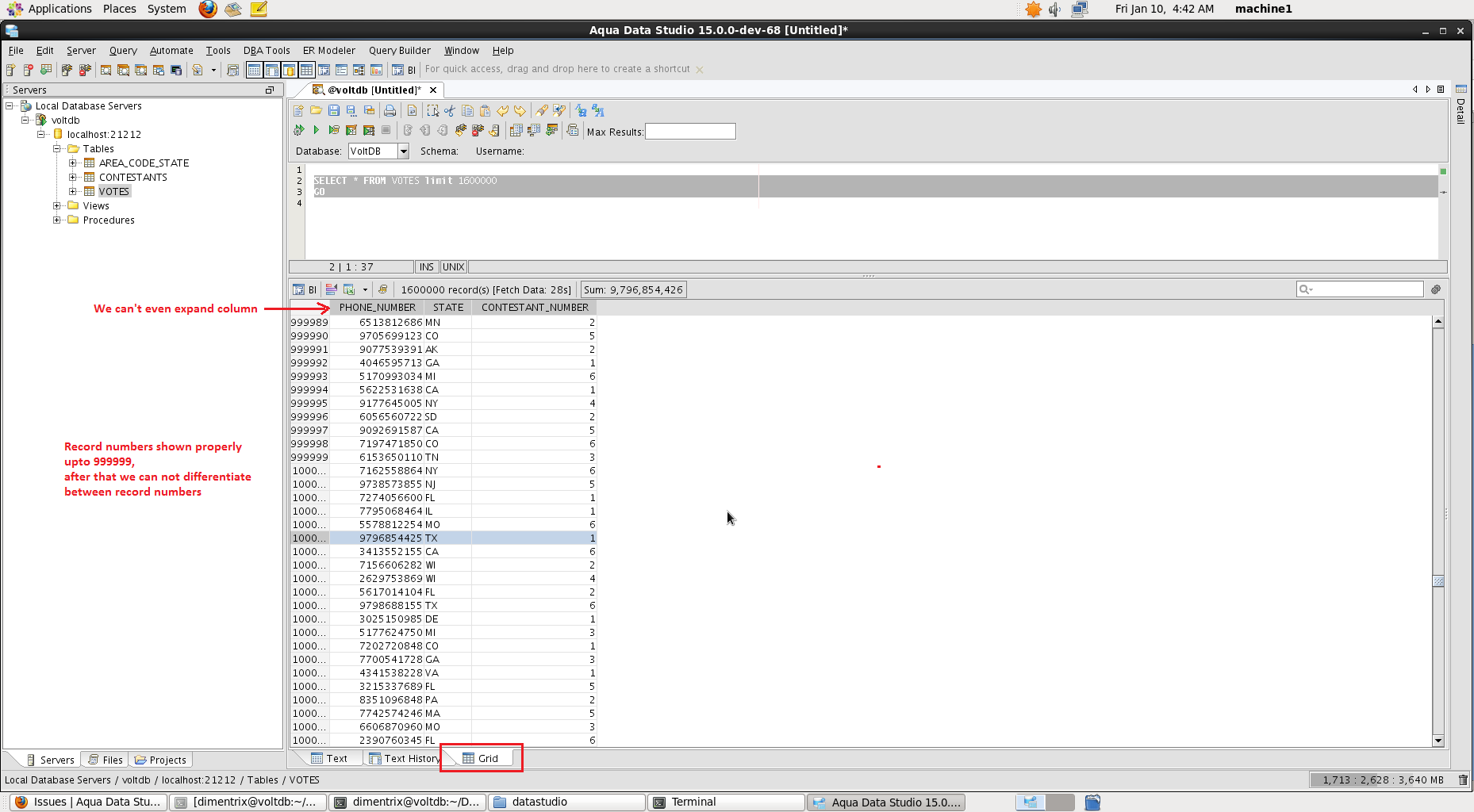Click the scroll up arrow of results grid
This screenshot has width=1474, height=812.
1438,322
